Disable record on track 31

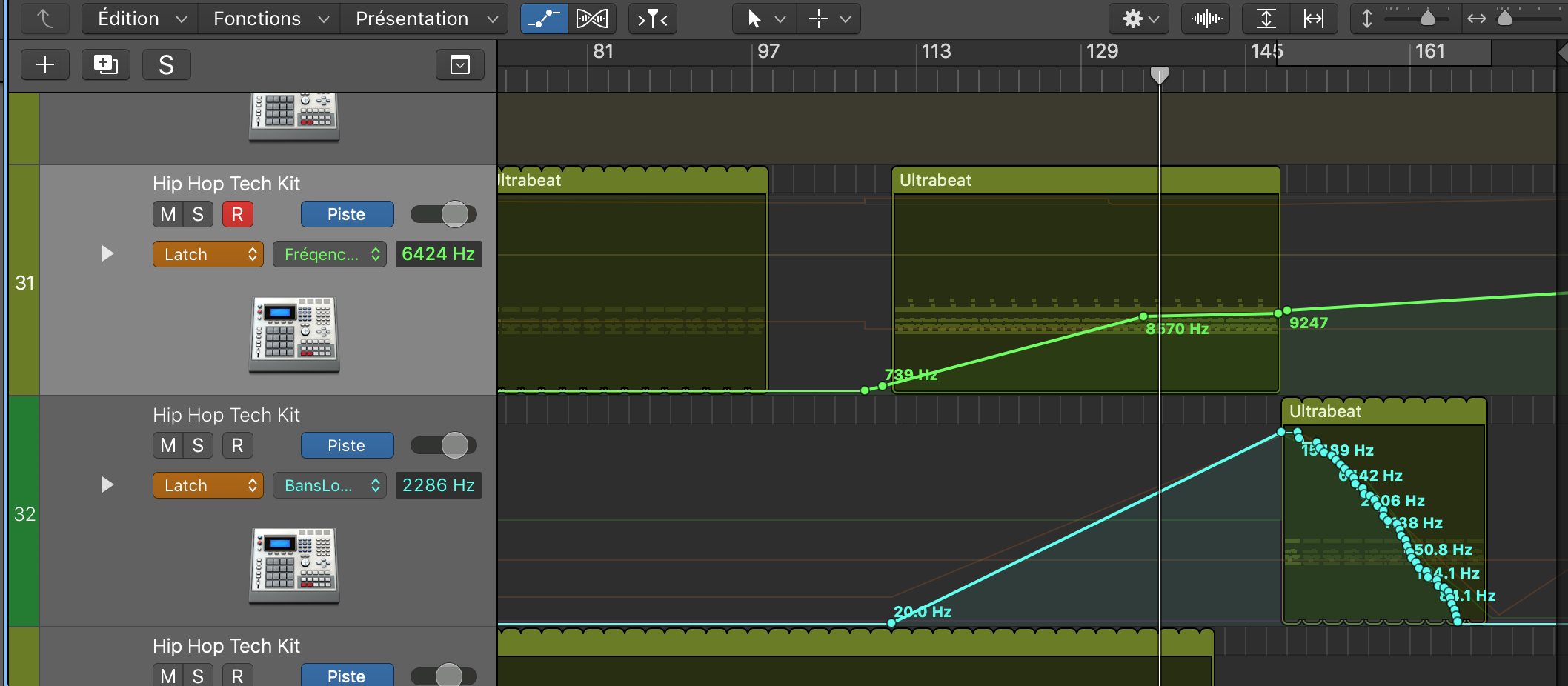pos(237,214)
